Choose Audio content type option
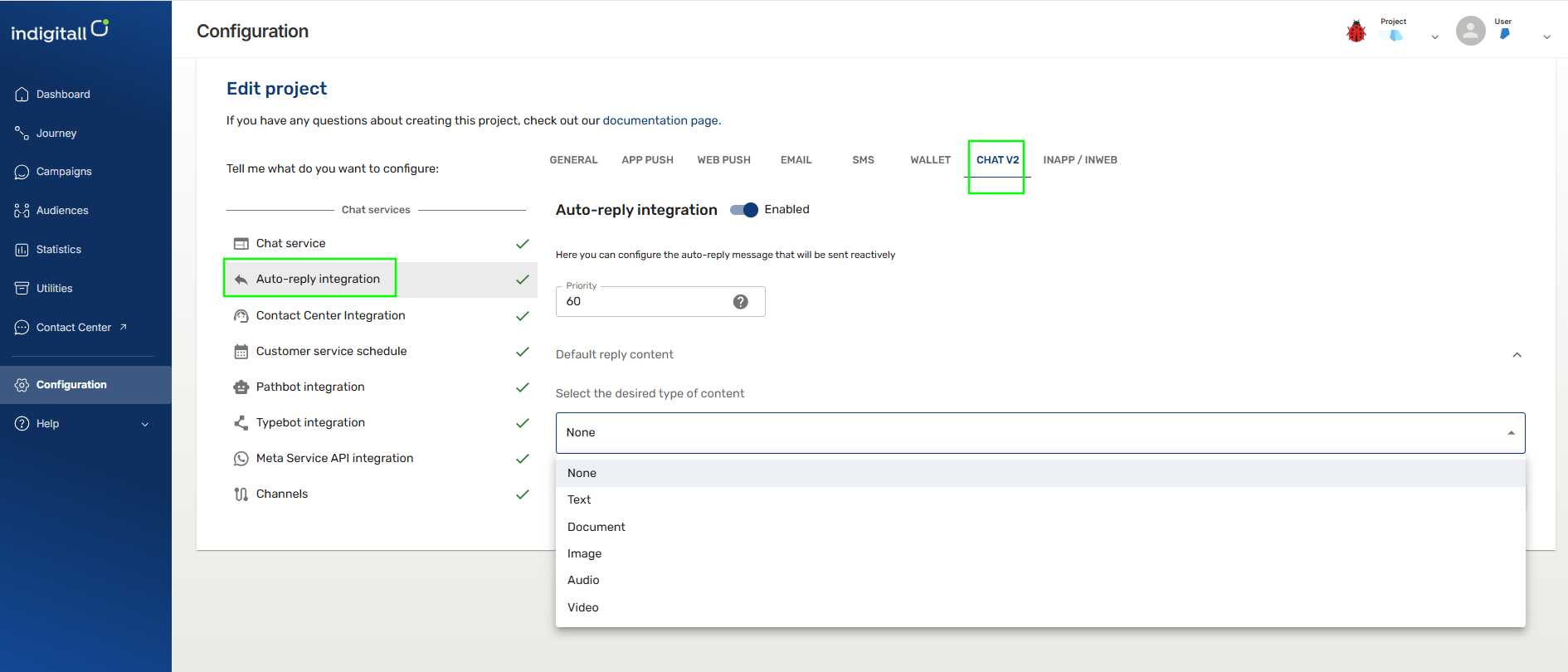Viewport: 1568px width, 672px height. pyautogui.click(x=1040, y=580)
